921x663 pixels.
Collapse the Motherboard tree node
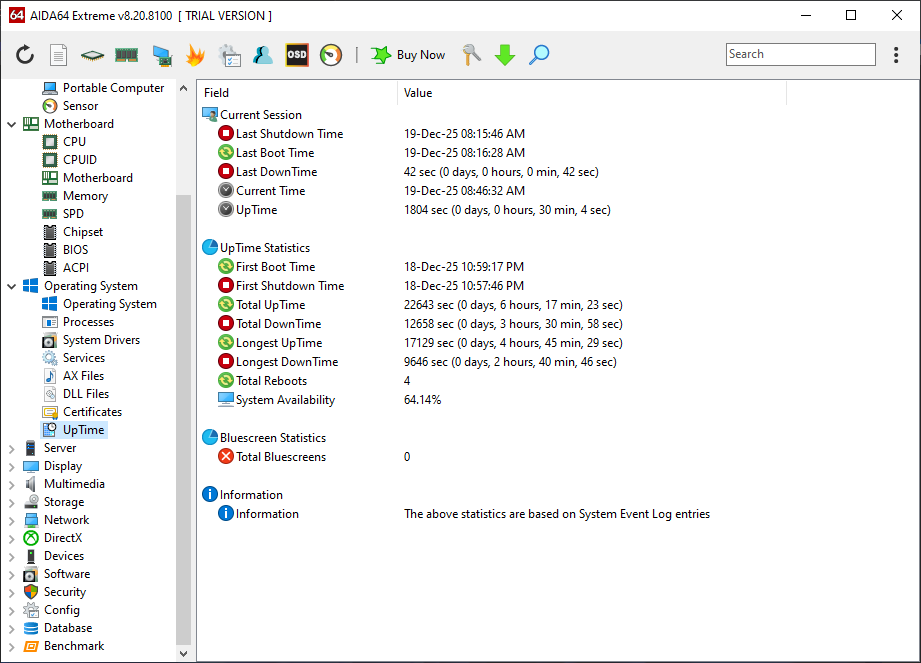tap(12, 124)
